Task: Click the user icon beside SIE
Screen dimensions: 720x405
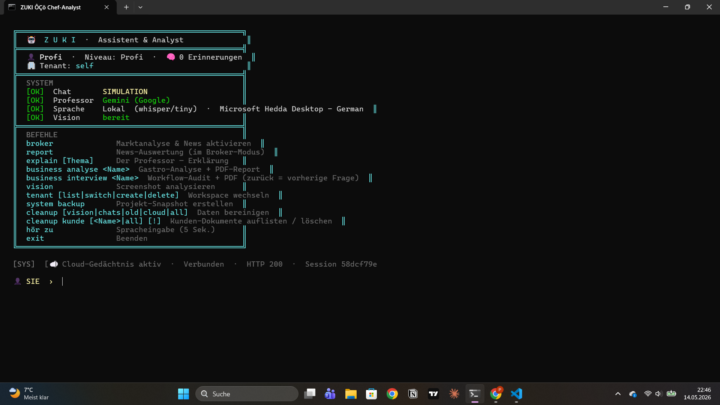Action: 17,281
